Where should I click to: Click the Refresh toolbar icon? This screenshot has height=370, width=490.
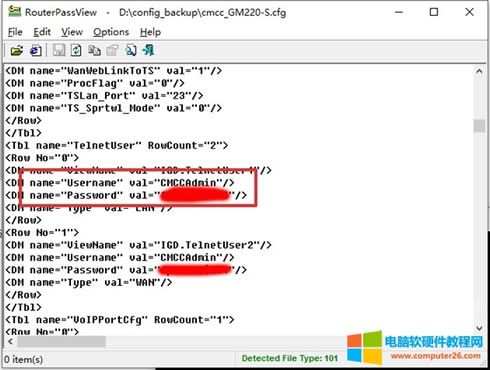pos(76,51)
